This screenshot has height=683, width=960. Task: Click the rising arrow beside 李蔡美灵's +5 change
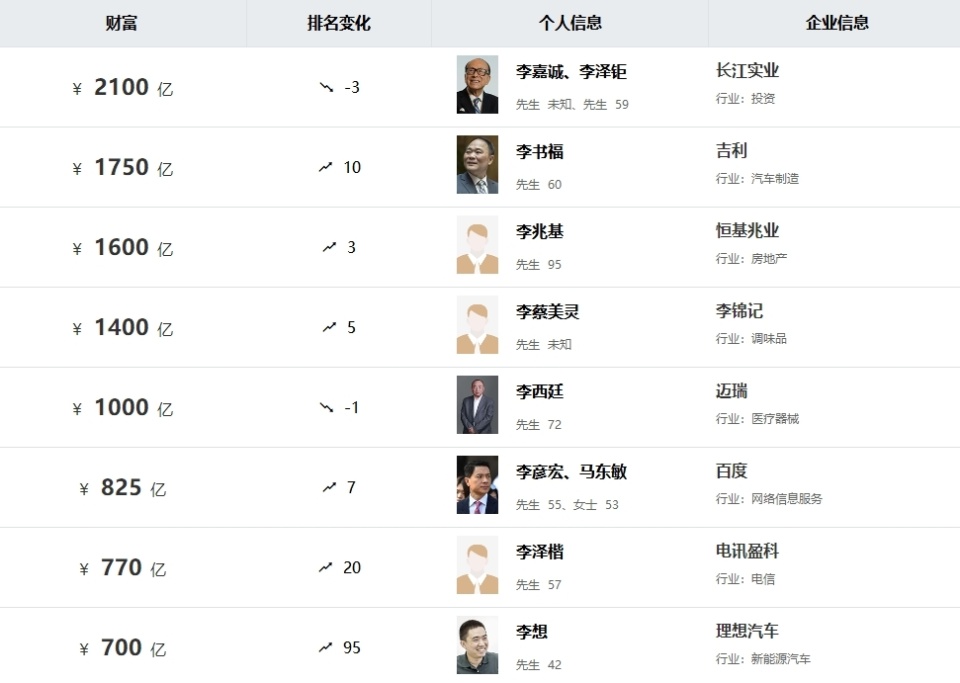click(x=327, y=327)
